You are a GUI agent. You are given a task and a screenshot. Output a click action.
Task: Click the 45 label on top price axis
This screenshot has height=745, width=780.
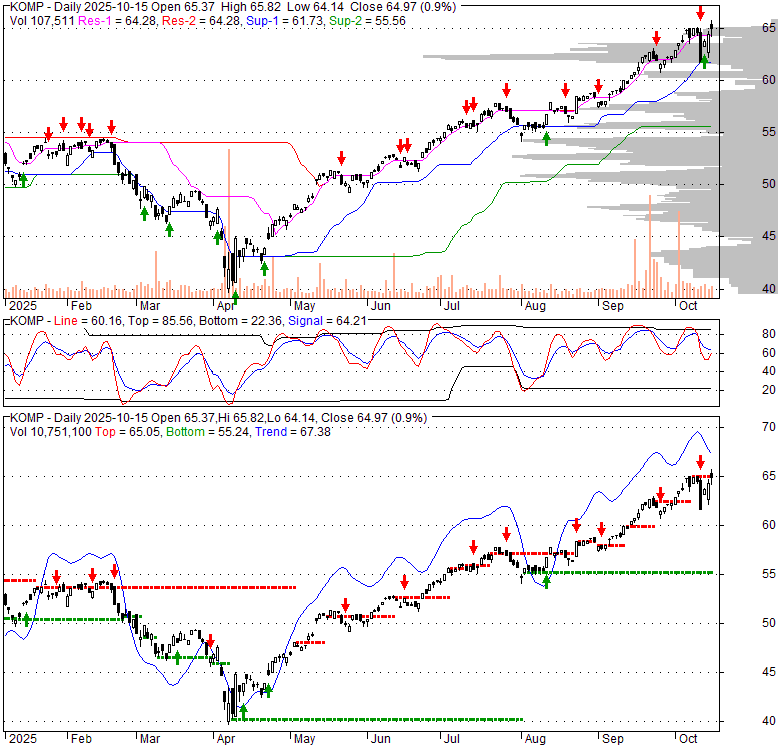769,236
